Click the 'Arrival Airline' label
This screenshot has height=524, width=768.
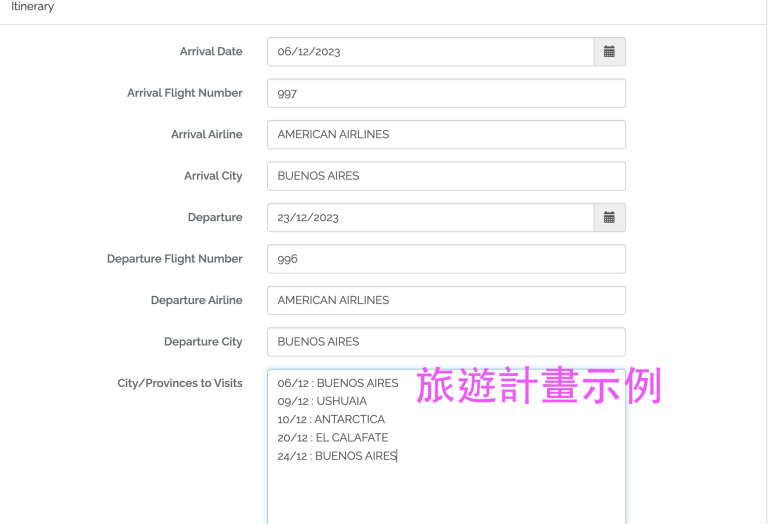click(207, 134)
